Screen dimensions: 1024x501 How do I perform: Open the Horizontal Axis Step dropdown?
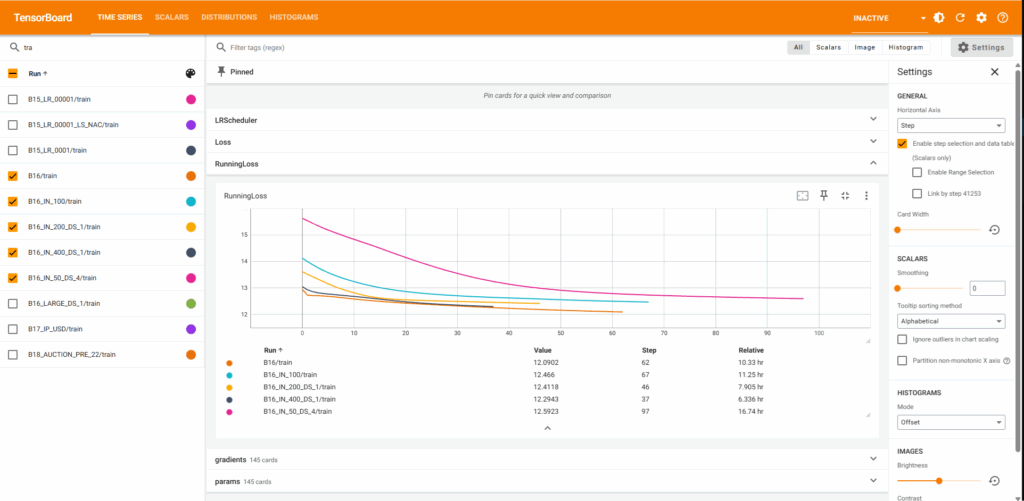coord(950,125)
